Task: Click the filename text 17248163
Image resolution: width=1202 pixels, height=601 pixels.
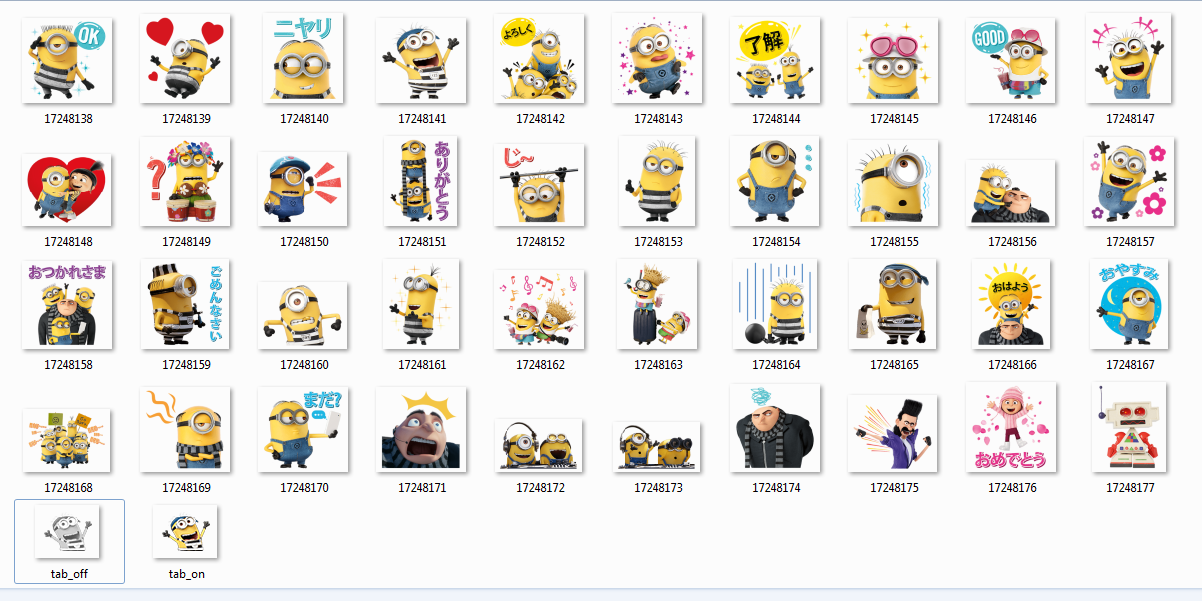Action: tap(658, 365)
